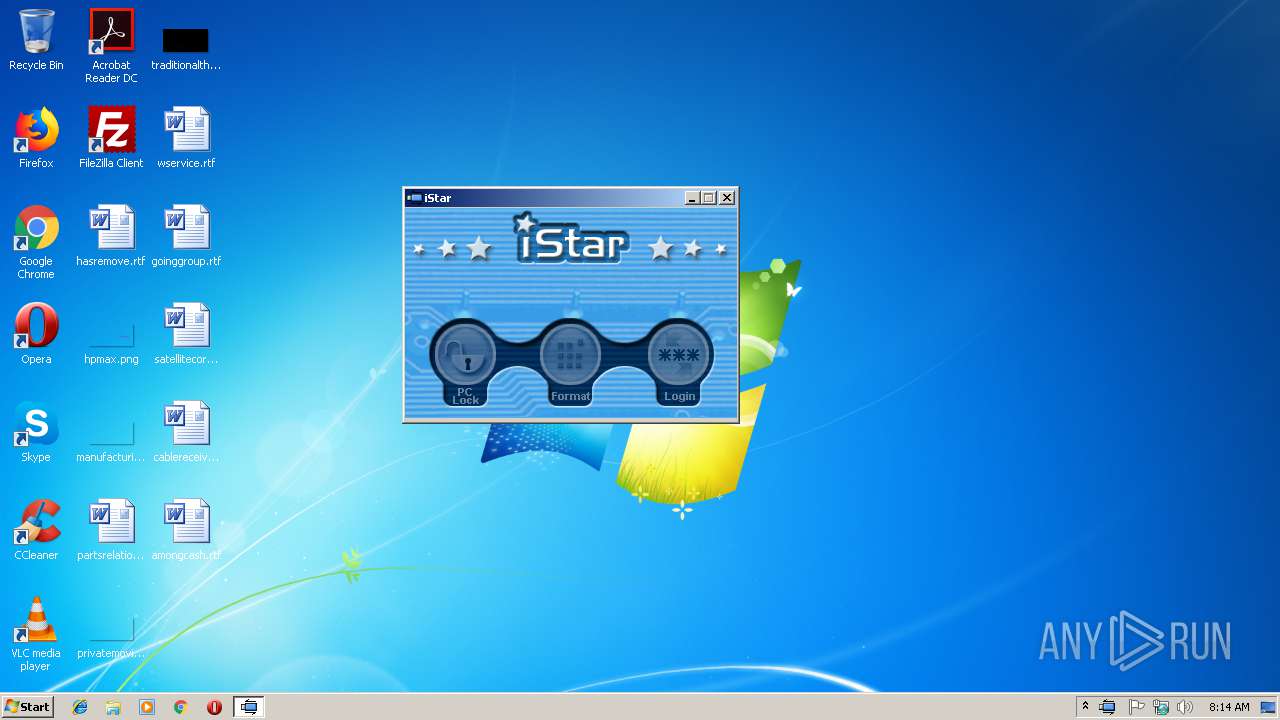Select the CCleaner desktop shortcut
1280x720 pixels.
click(x=36, y=530)
